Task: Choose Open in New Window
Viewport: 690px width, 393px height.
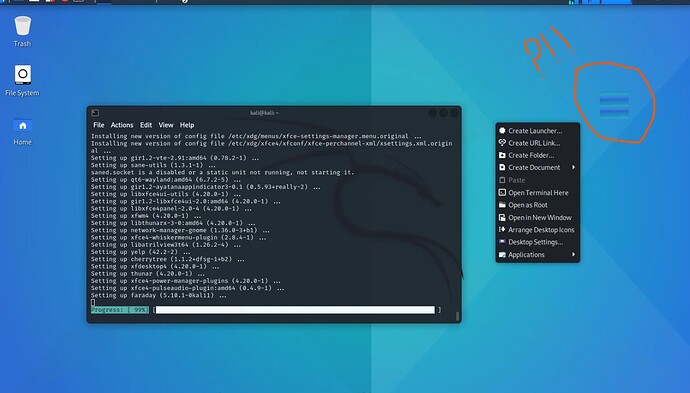Action: (x=537, y=217)
